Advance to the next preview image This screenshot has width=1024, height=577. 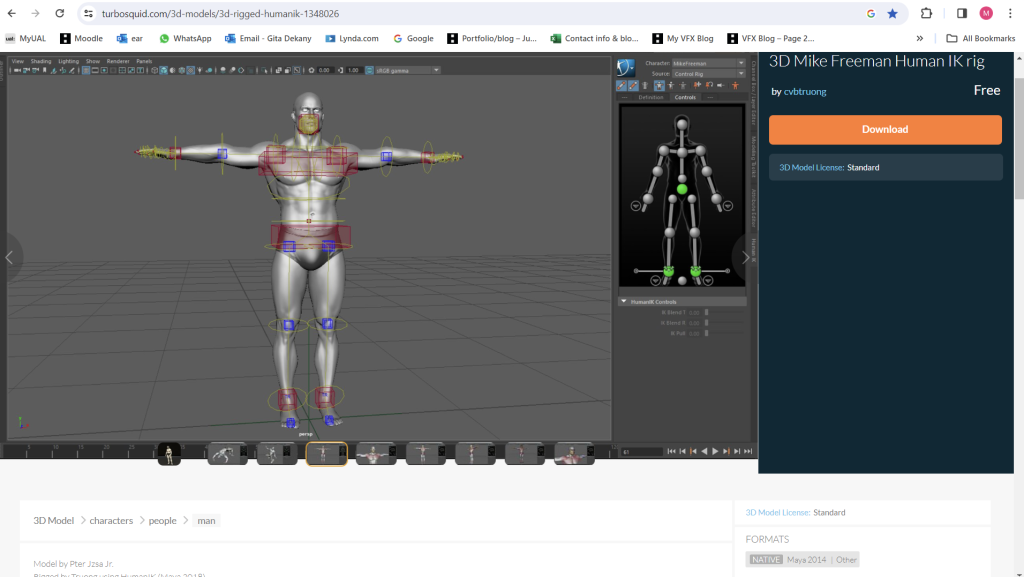click(745, 257)
